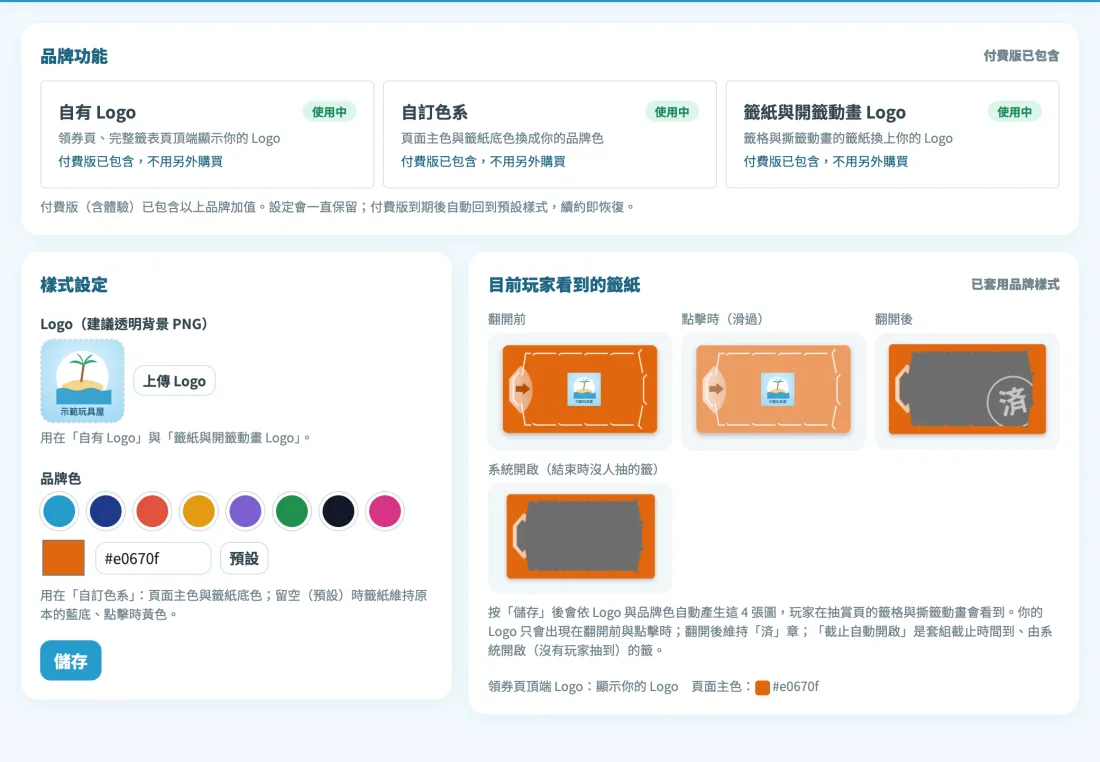The image size is (1100, 762).
Task: Click the #e0670f text beside 頁面主色
Action: (x=796, y=687)
